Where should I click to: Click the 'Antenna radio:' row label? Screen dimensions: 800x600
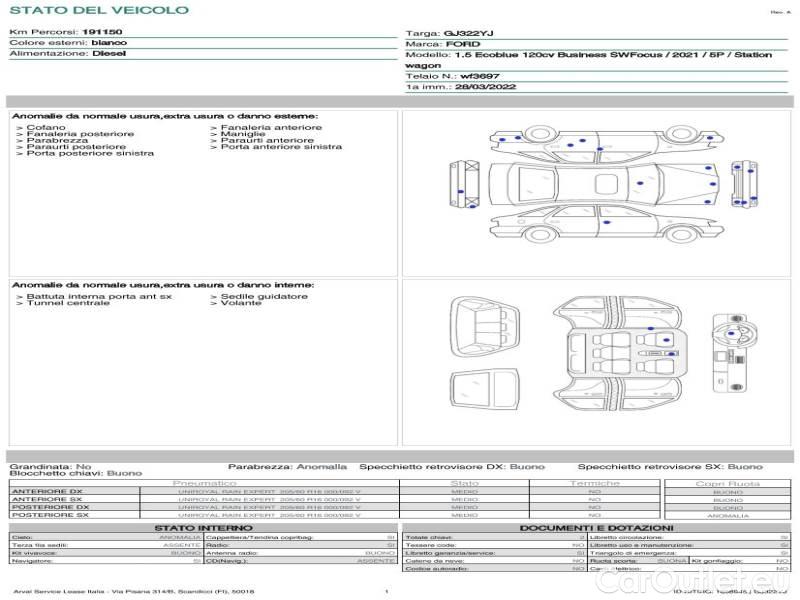pyautogui.click(x=232, y=554)
